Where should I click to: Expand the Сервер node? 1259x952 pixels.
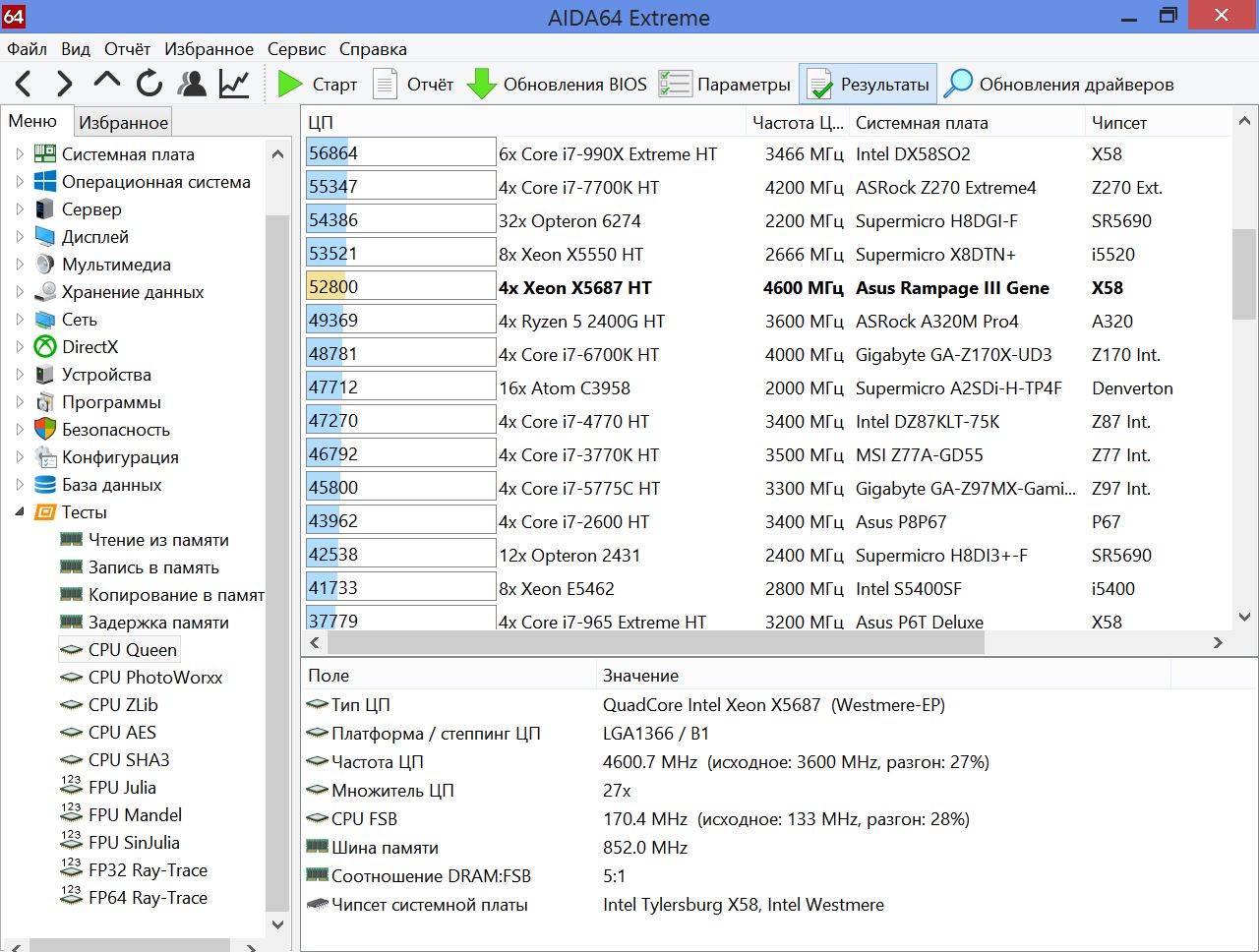click(20, 209)
